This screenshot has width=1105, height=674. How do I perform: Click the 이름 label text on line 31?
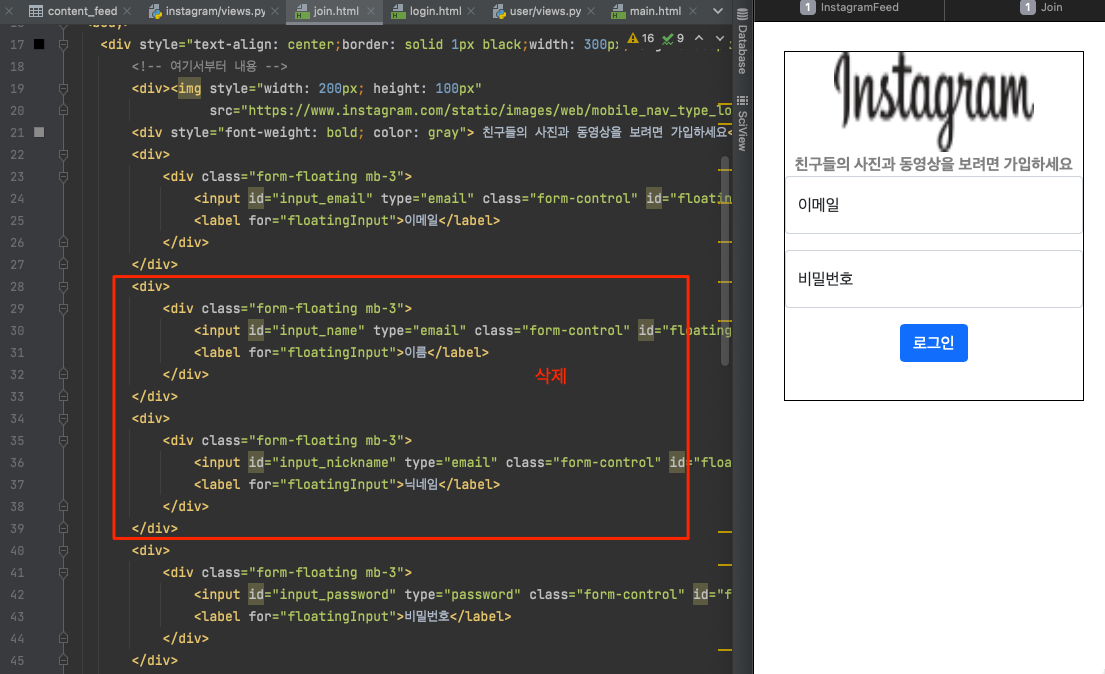pyautogui.click(x=416, y=353)
